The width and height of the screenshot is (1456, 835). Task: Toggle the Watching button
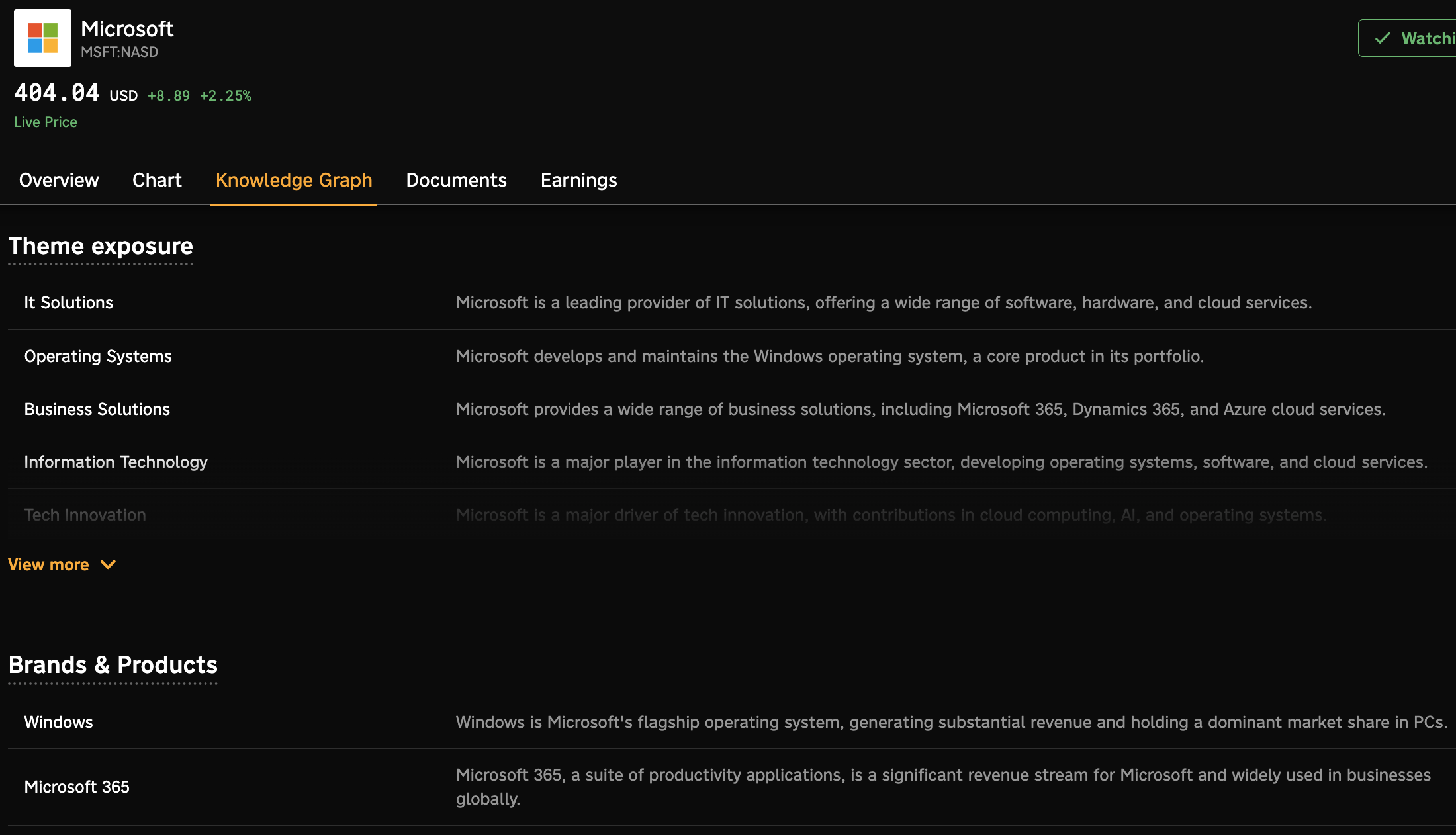pos(1407,38)
